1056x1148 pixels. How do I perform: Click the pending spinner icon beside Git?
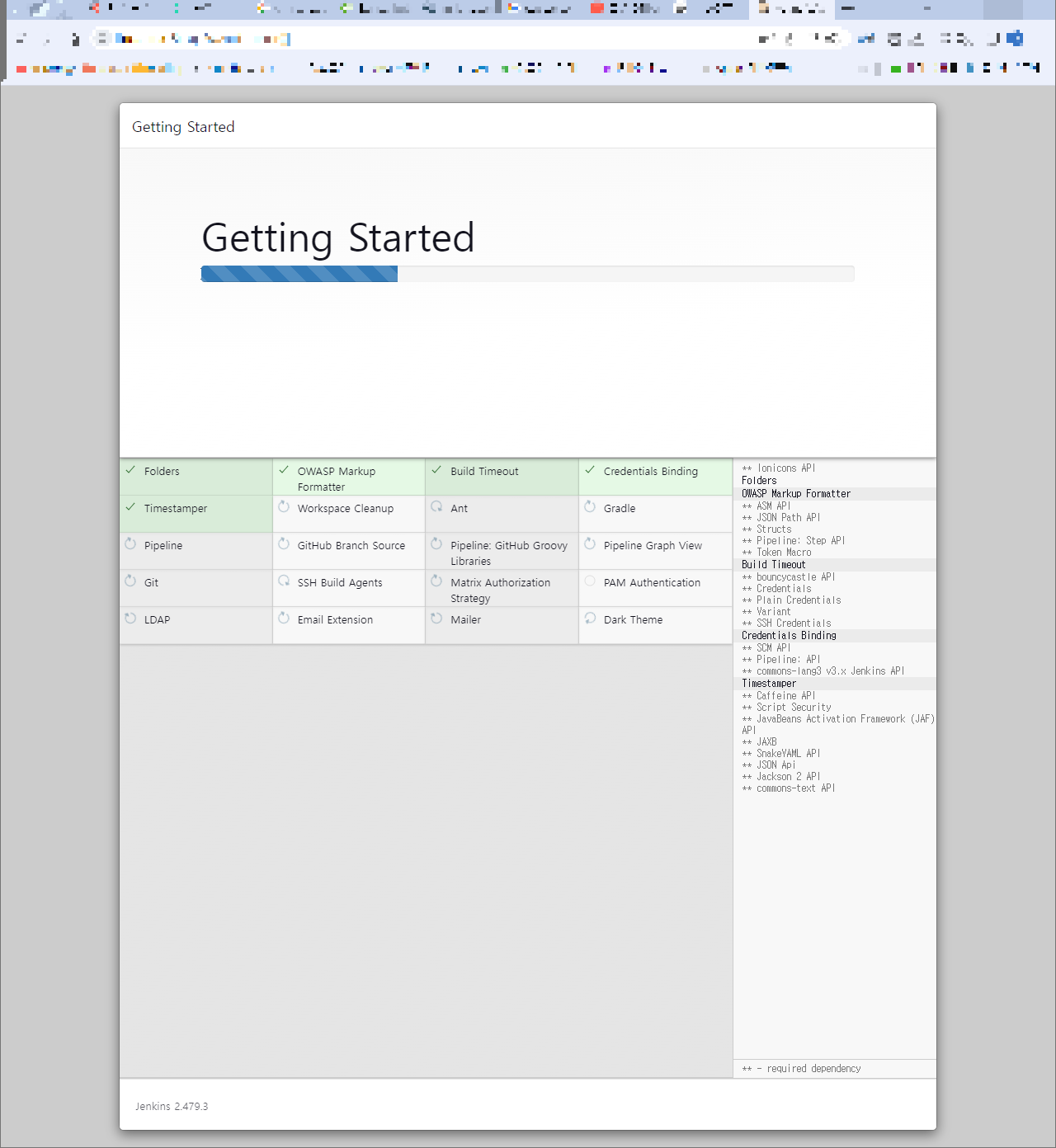[x=130, y=581]
